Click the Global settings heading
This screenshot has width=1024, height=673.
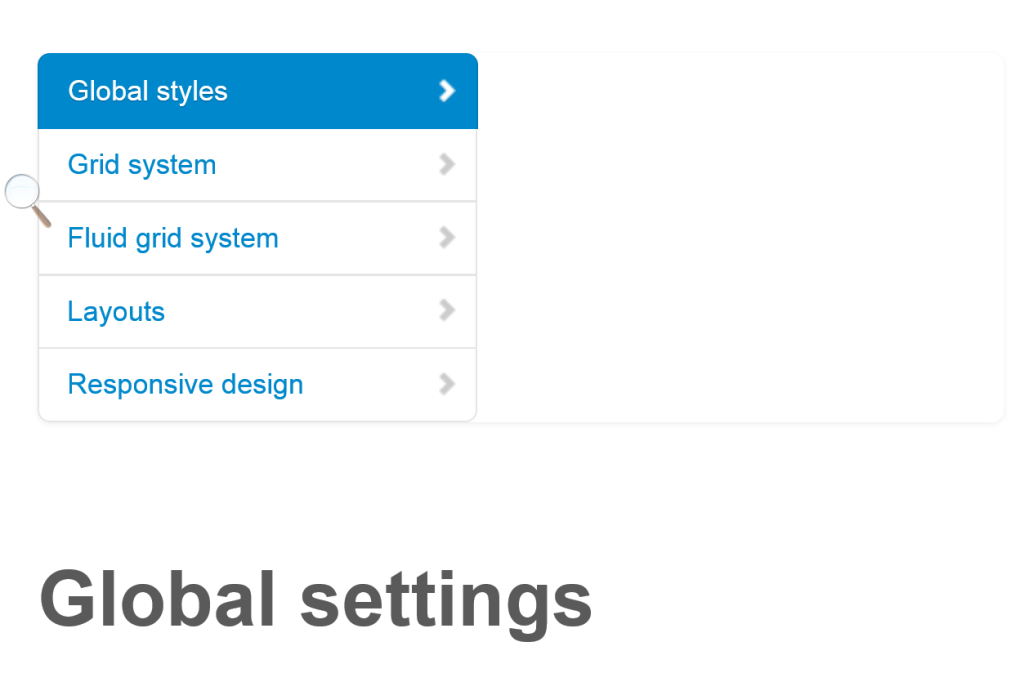pyautogui.click(x=315, y=598)
